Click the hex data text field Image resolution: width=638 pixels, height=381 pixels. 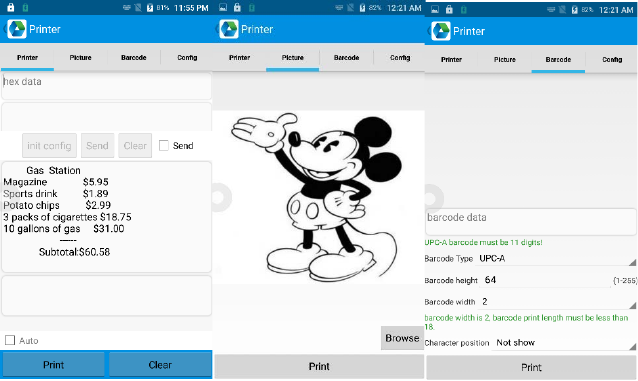click(x=106, y=86)
